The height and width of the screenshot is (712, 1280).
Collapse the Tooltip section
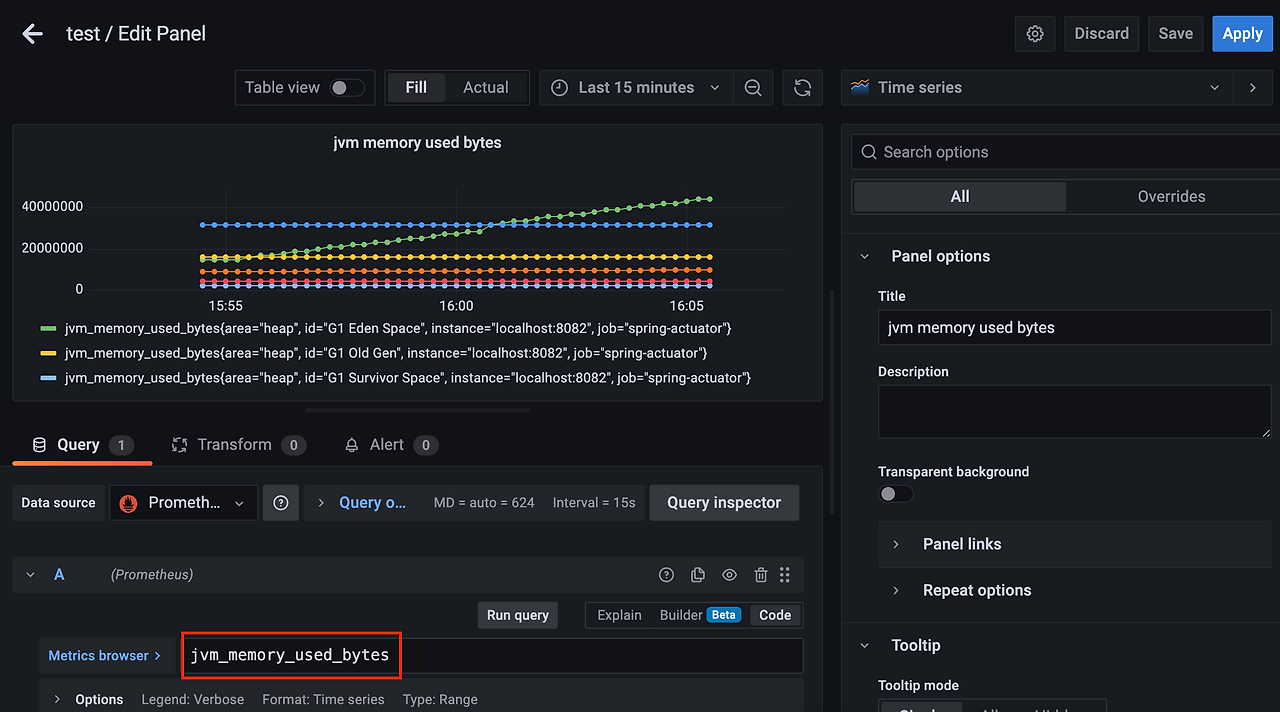click(865, 645)
